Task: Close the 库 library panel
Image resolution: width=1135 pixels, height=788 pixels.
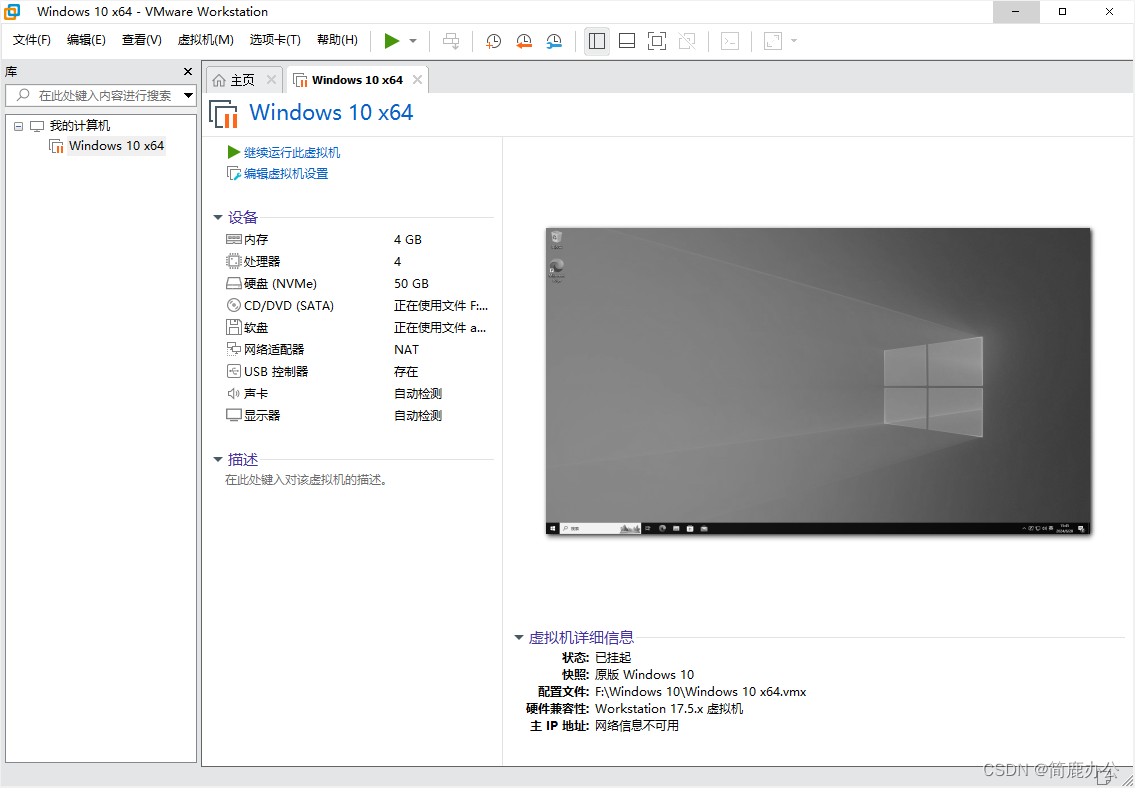Action: click(x=188, y=72)
